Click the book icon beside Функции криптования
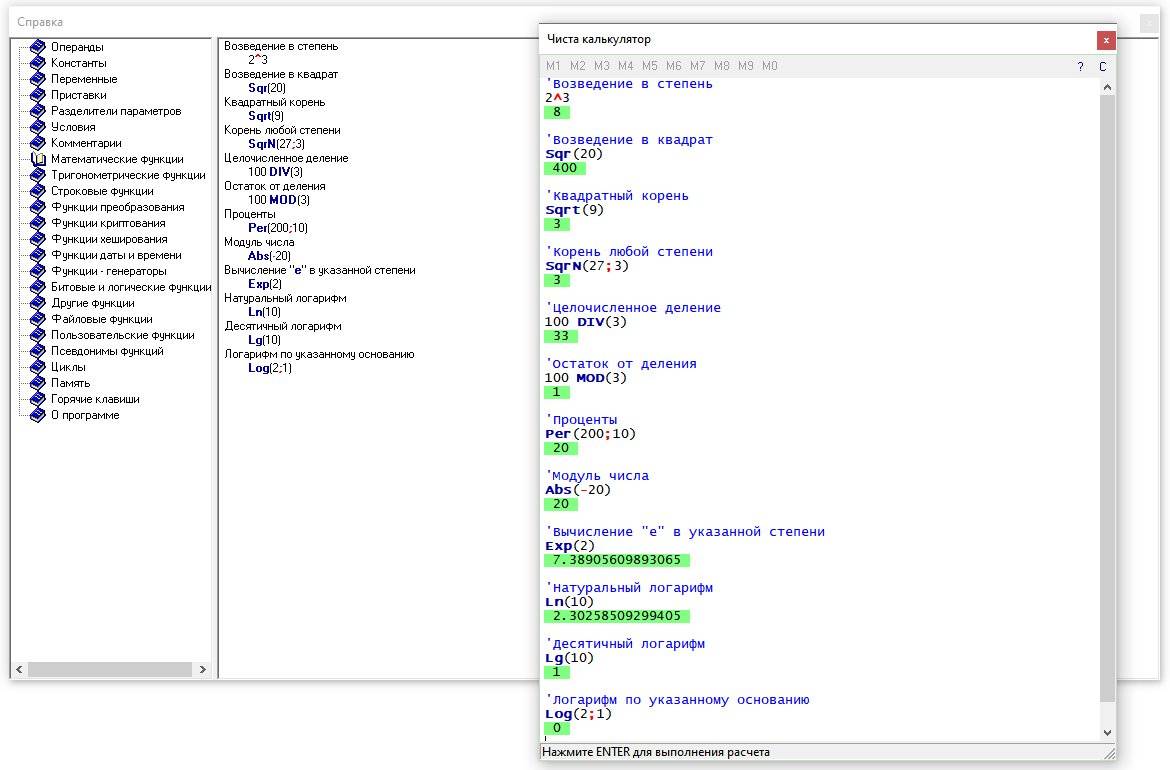This screenshot has width=1170, height=770. click(38, 223)
